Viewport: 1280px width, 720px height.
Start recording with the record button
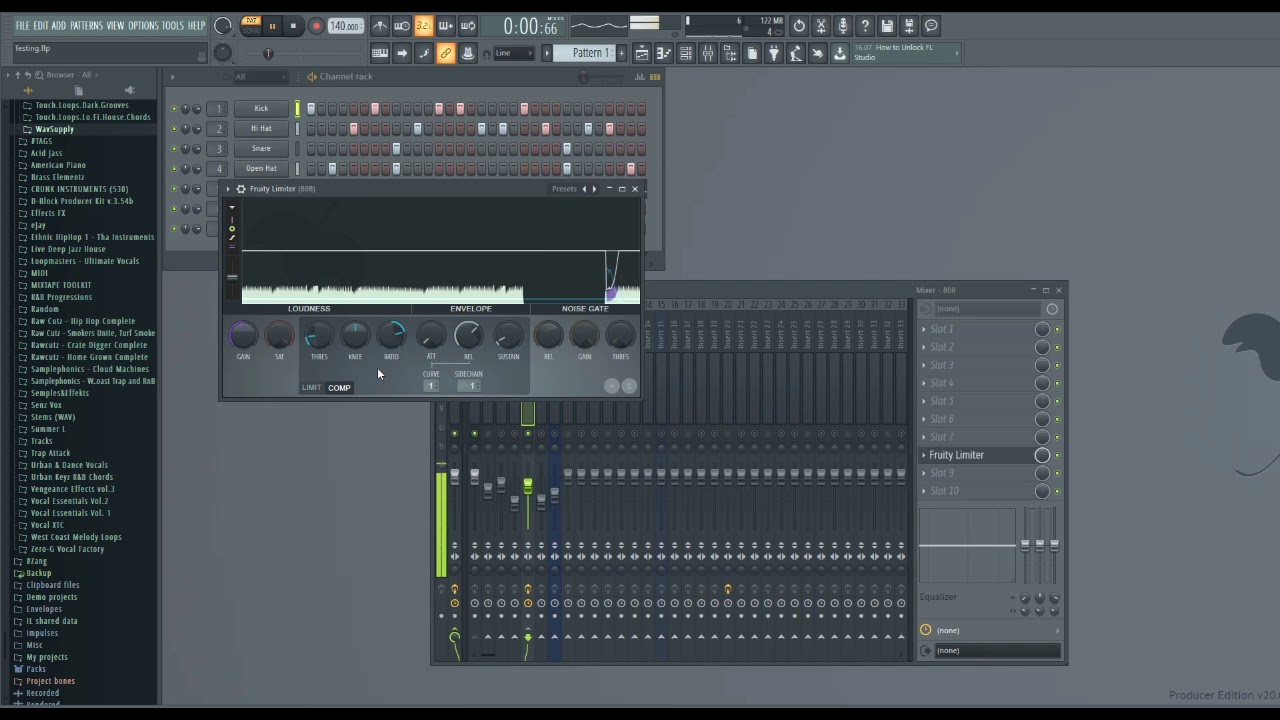point(316,27)
